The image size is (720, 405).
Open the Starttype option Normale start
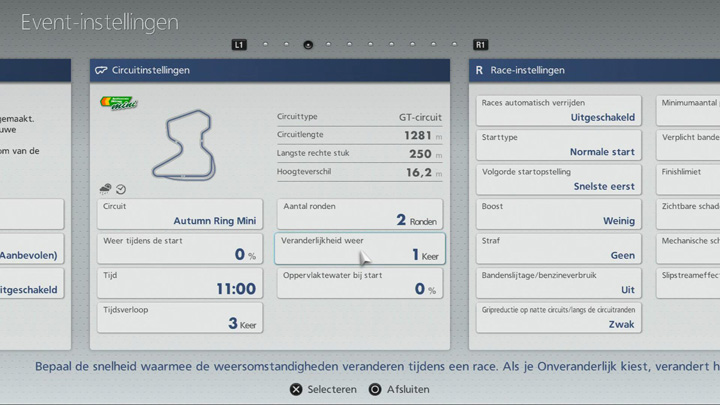tap(558, 145)
